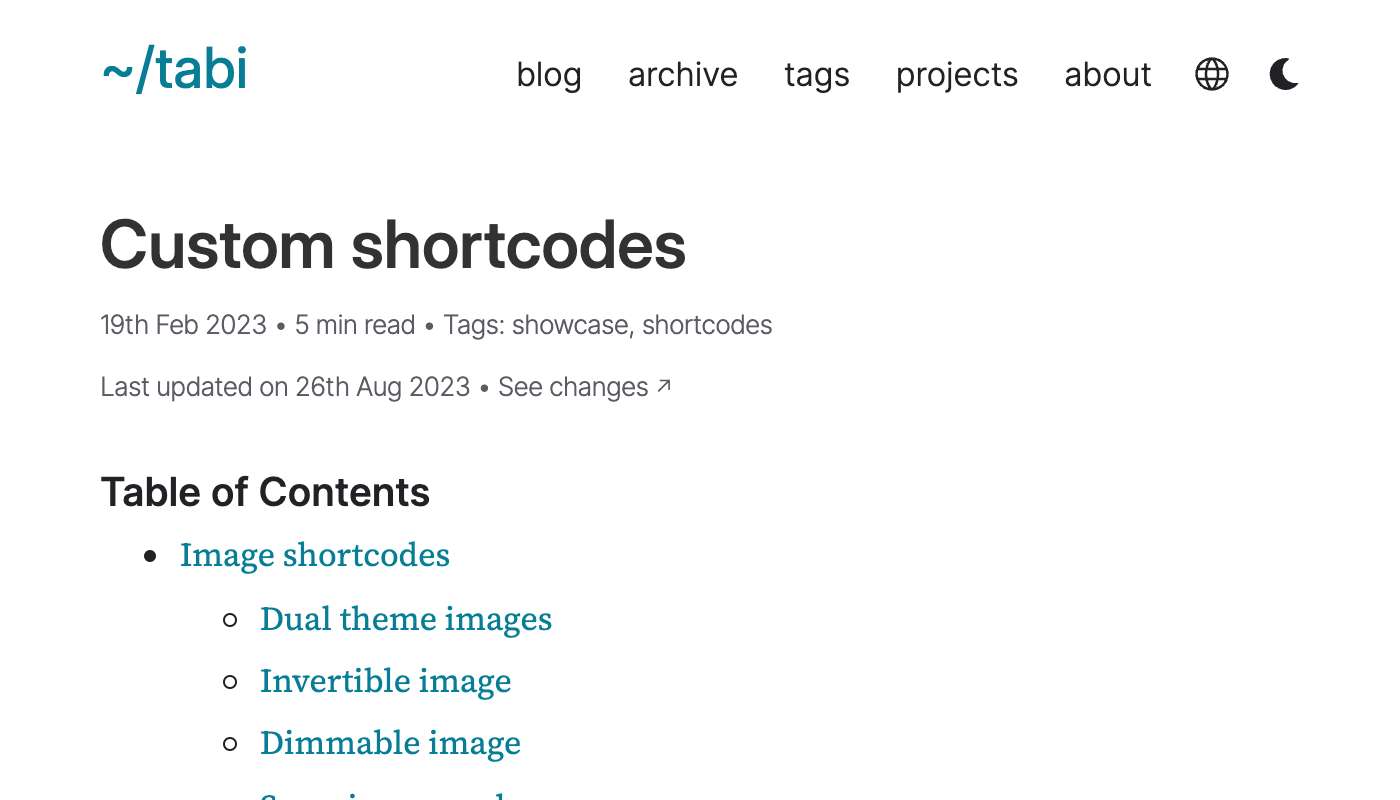Click the external link arrow next to See changes
The width and height of the screenshot is (1400, 800).
click(664, 385)
